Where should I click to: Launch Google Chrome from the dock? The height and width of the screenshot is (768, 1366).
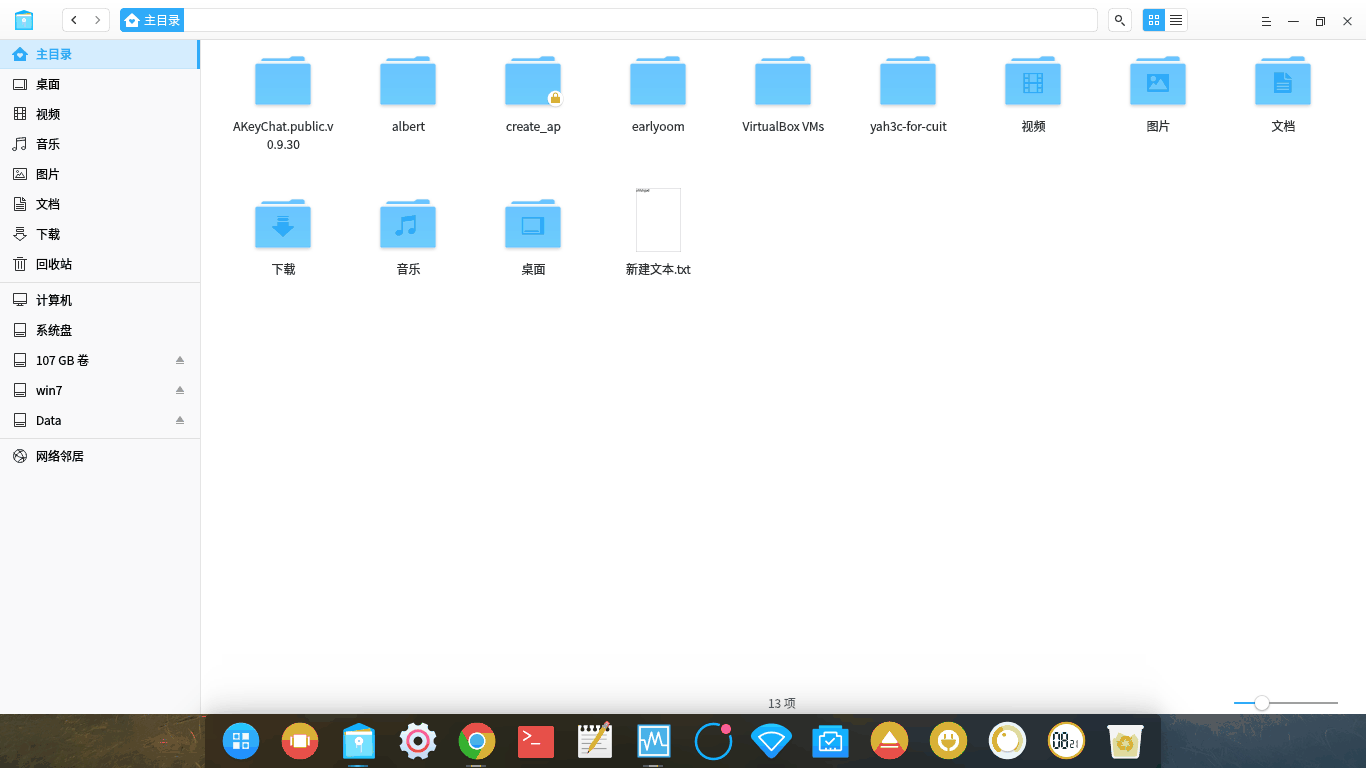(477, 741)
